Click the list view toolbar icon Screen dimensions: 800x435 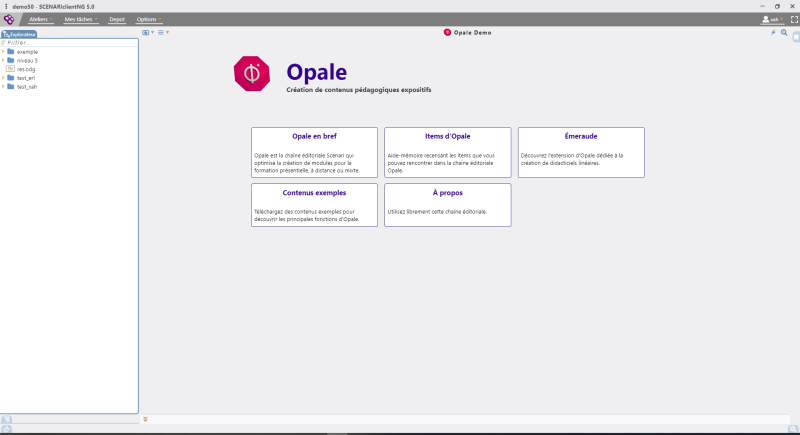(x=161, y=33)
